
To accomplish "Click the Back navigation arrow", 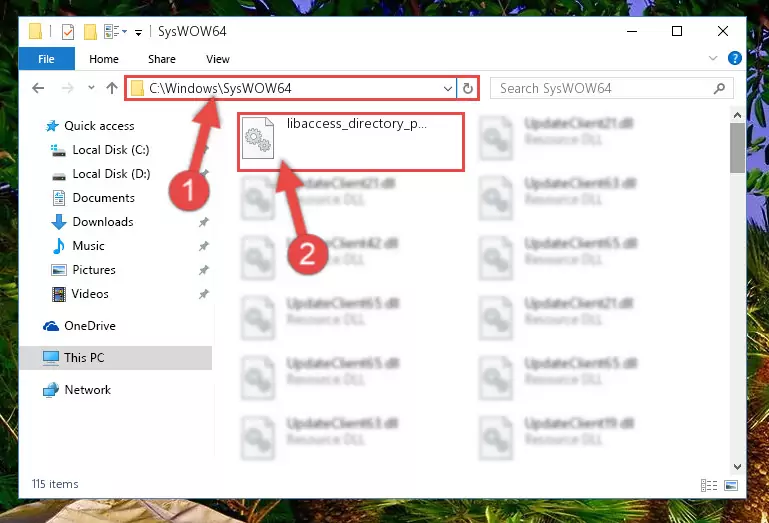I will tap(38, 88).
